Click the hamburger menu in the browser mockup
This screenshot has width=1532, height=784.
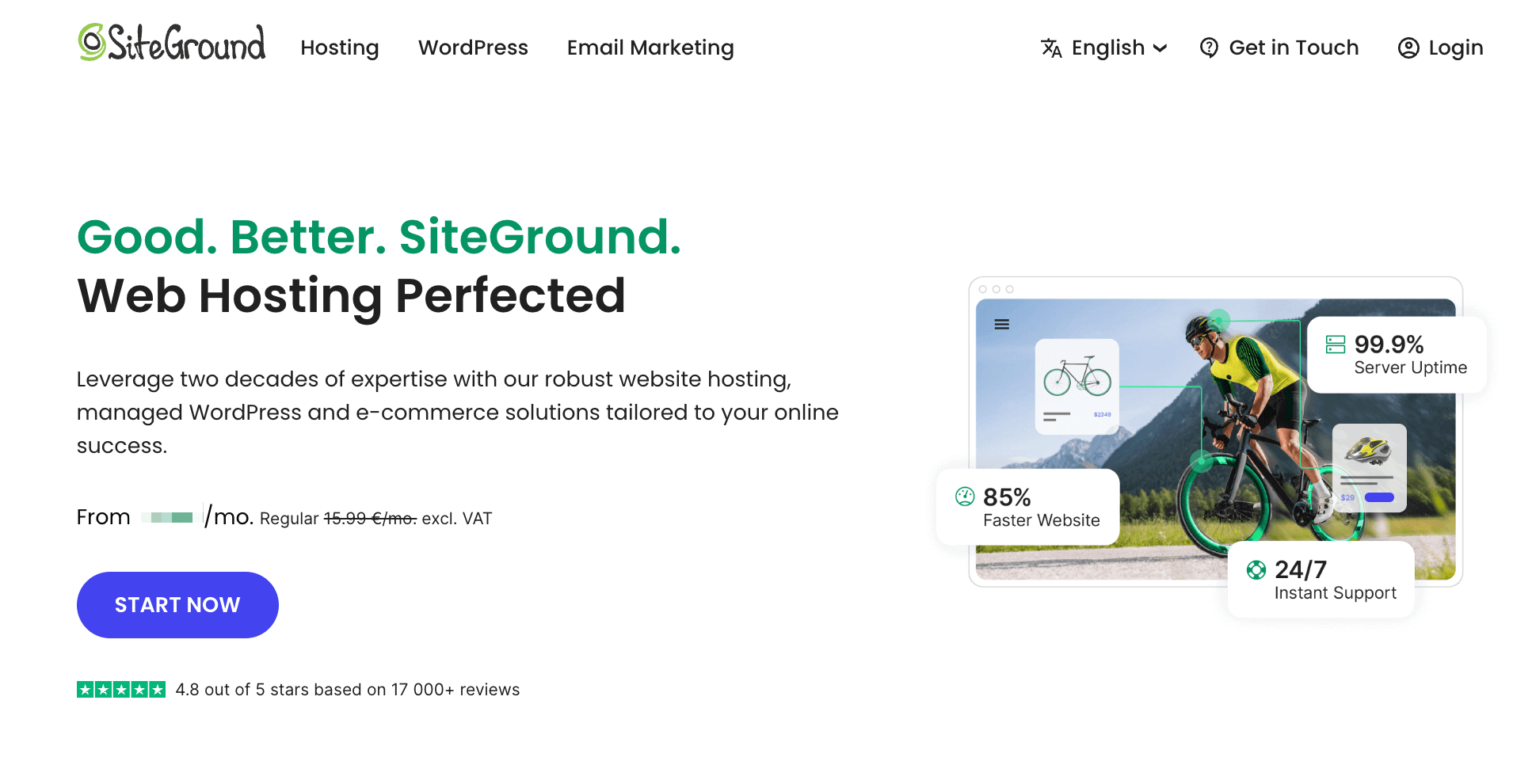1001,324
